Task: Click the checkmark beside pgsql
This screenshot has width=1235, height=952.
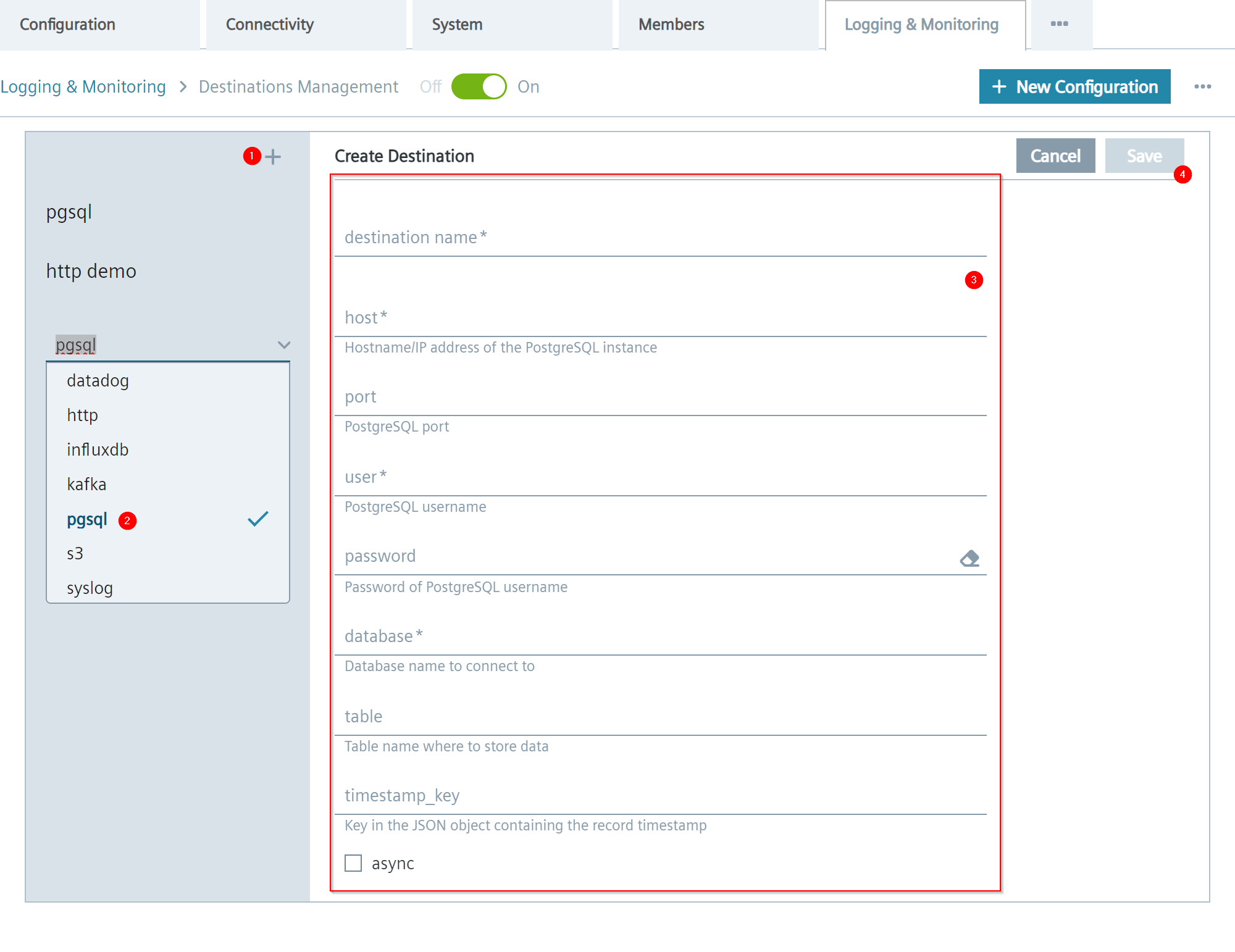Action: click(258, 519)
